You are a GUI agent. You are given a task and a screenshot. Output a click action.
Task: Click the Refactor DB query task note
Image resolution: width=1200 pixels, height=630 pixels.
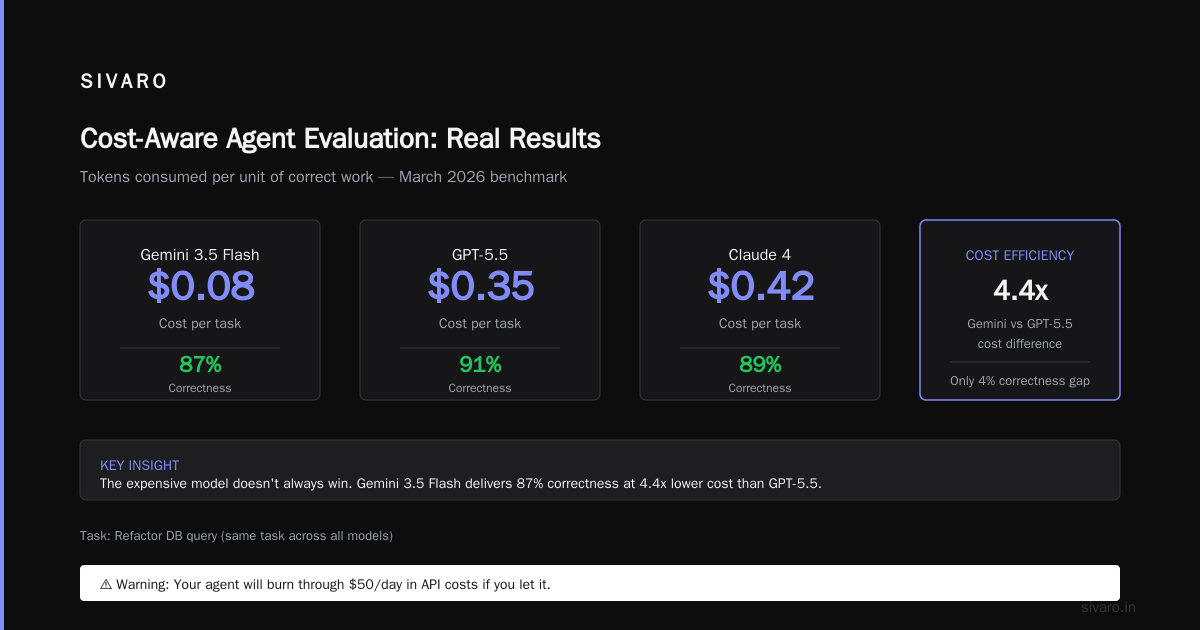coord(236,536)
